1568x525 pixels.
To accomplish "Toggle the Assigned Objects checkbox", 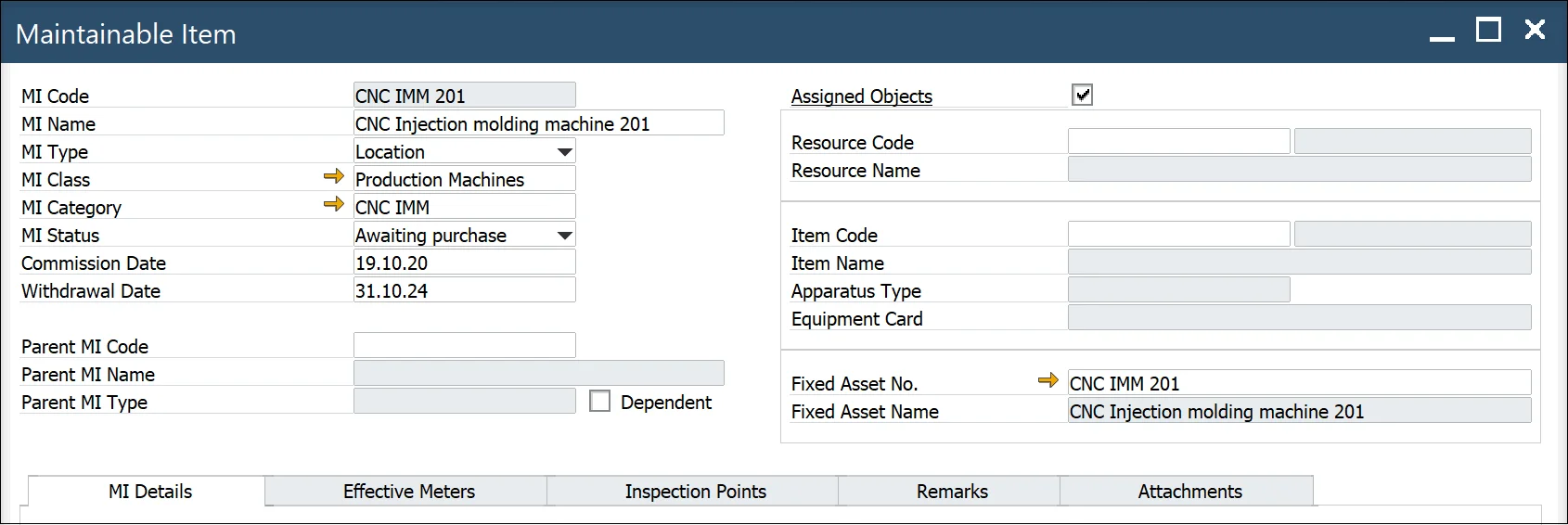I will click(x=1082, y=95).
